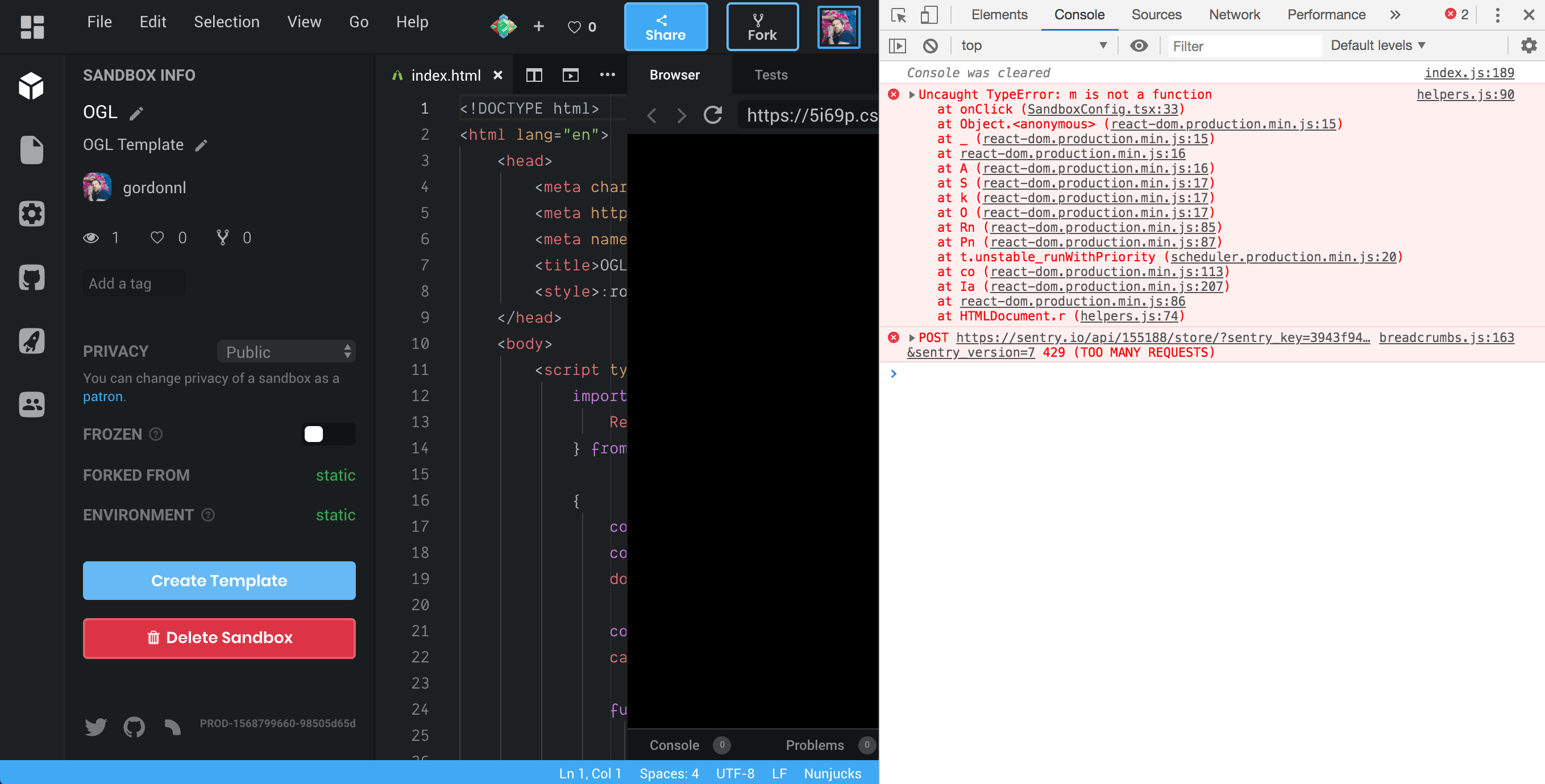Edit the OGL sandbox title pencil
The height and width of the screenshot is (784, 1545).
tap(137, 113)
